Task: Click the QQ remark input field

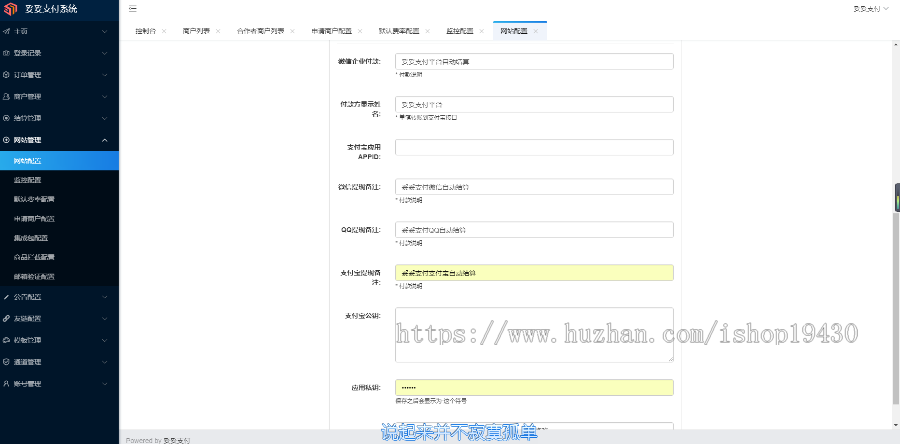Action: pyautogui.click(x=534, y=229)
